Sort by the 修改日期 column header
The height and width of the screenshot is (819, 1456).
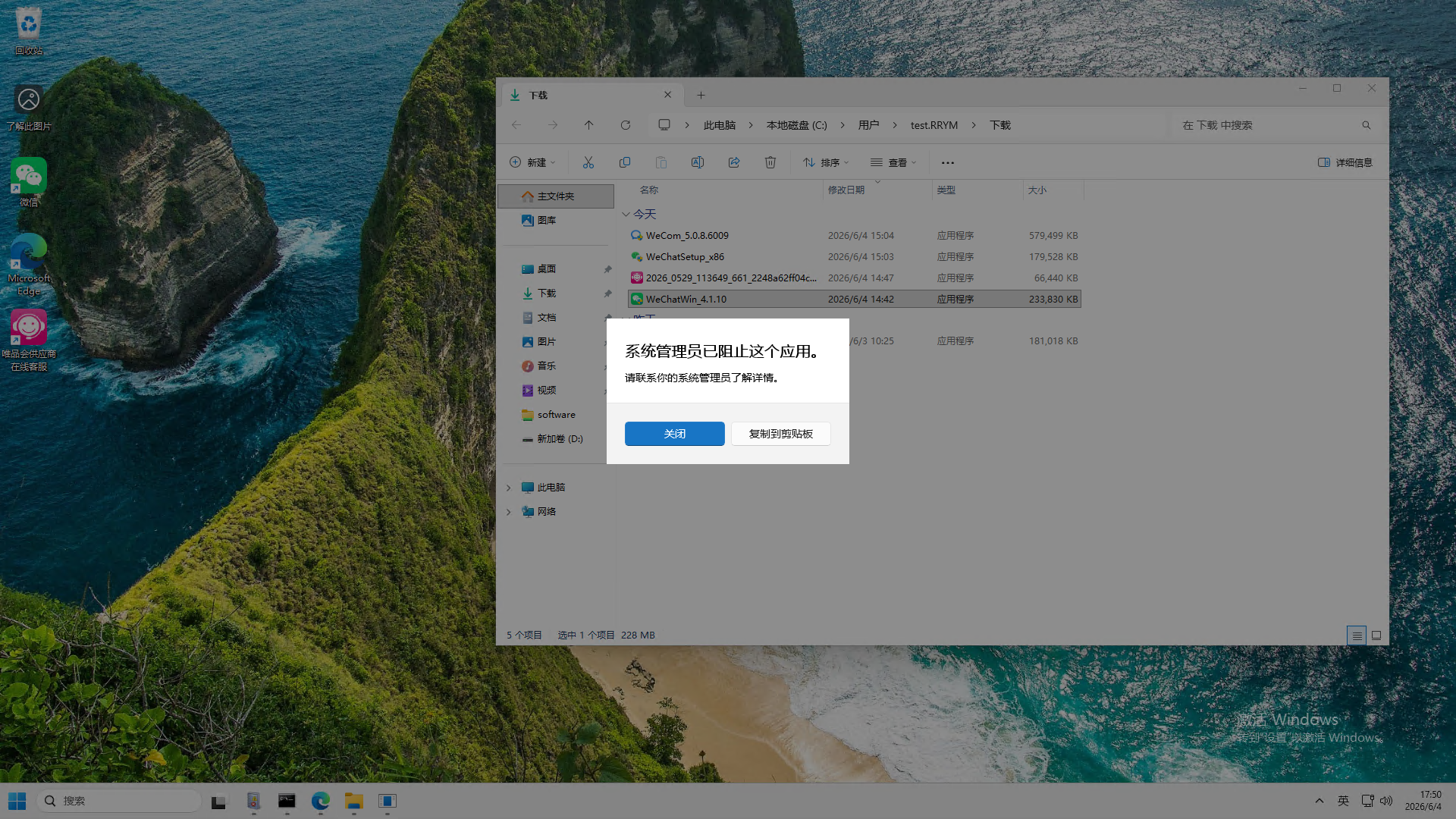[846, 190]
